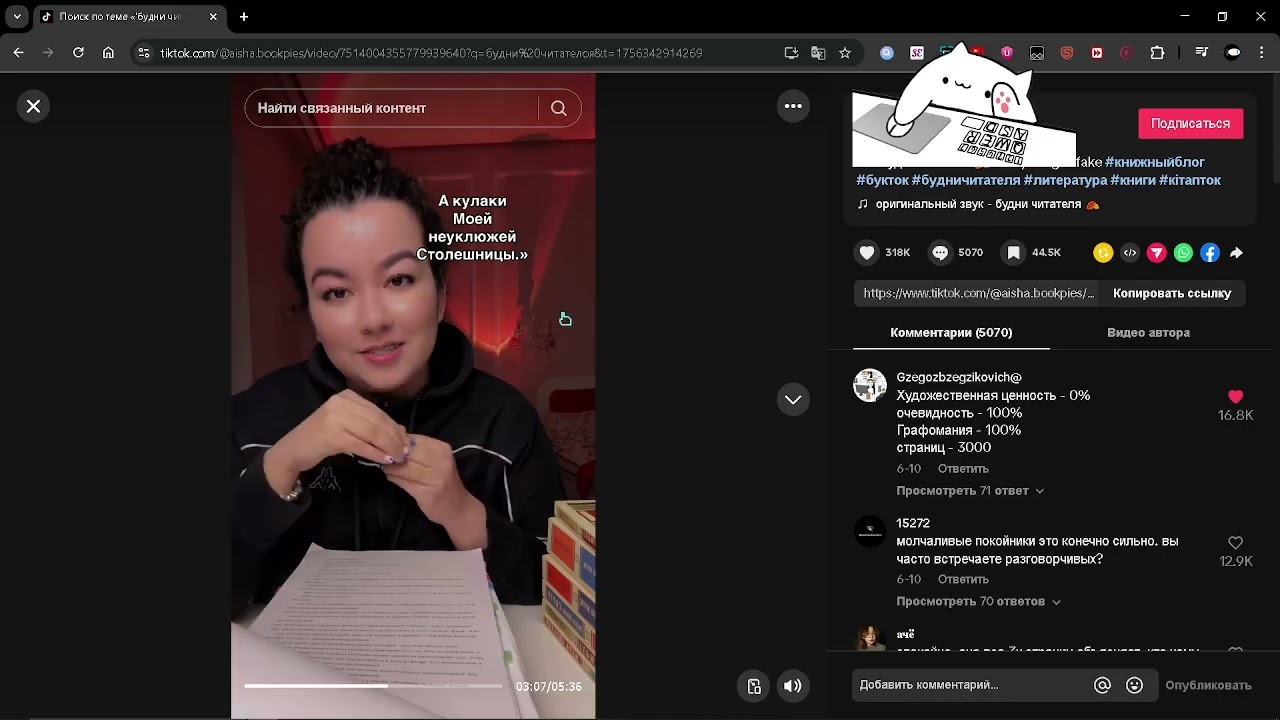Screen dimensions: 1280x720
Task: Mute the video with speaker icon
Action: (x=792, y=686)
